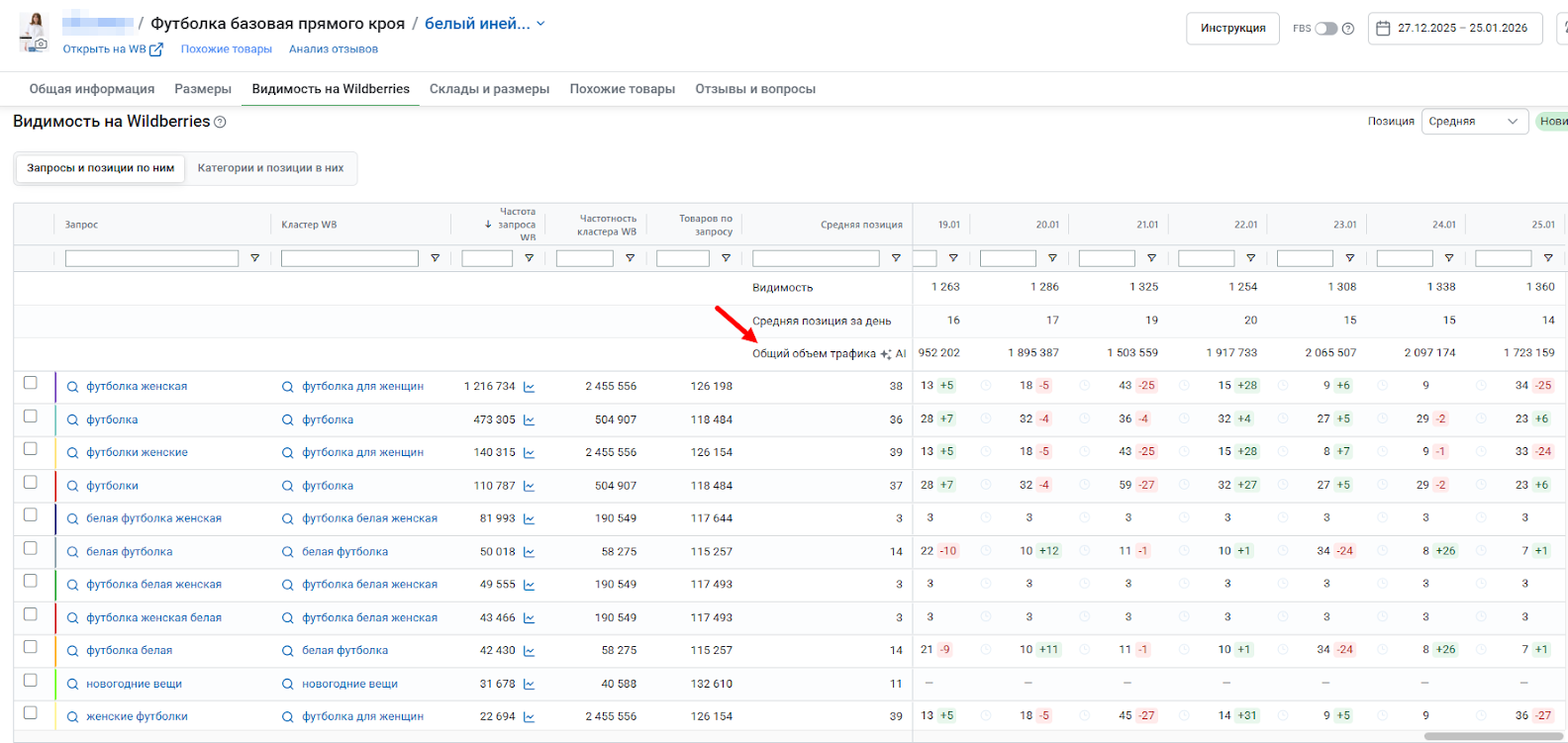The image size is (1568, 743).
Task: Open the Анализ отзывов link
Action: tap(333, 49)
